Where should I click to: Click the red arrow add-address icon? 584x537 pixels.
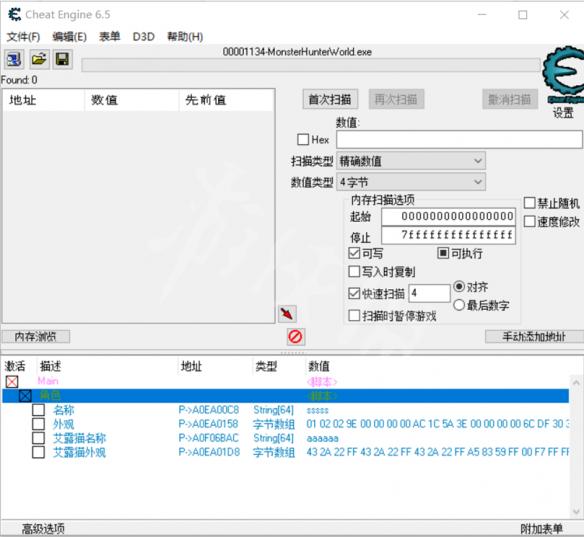pos(287,314)
